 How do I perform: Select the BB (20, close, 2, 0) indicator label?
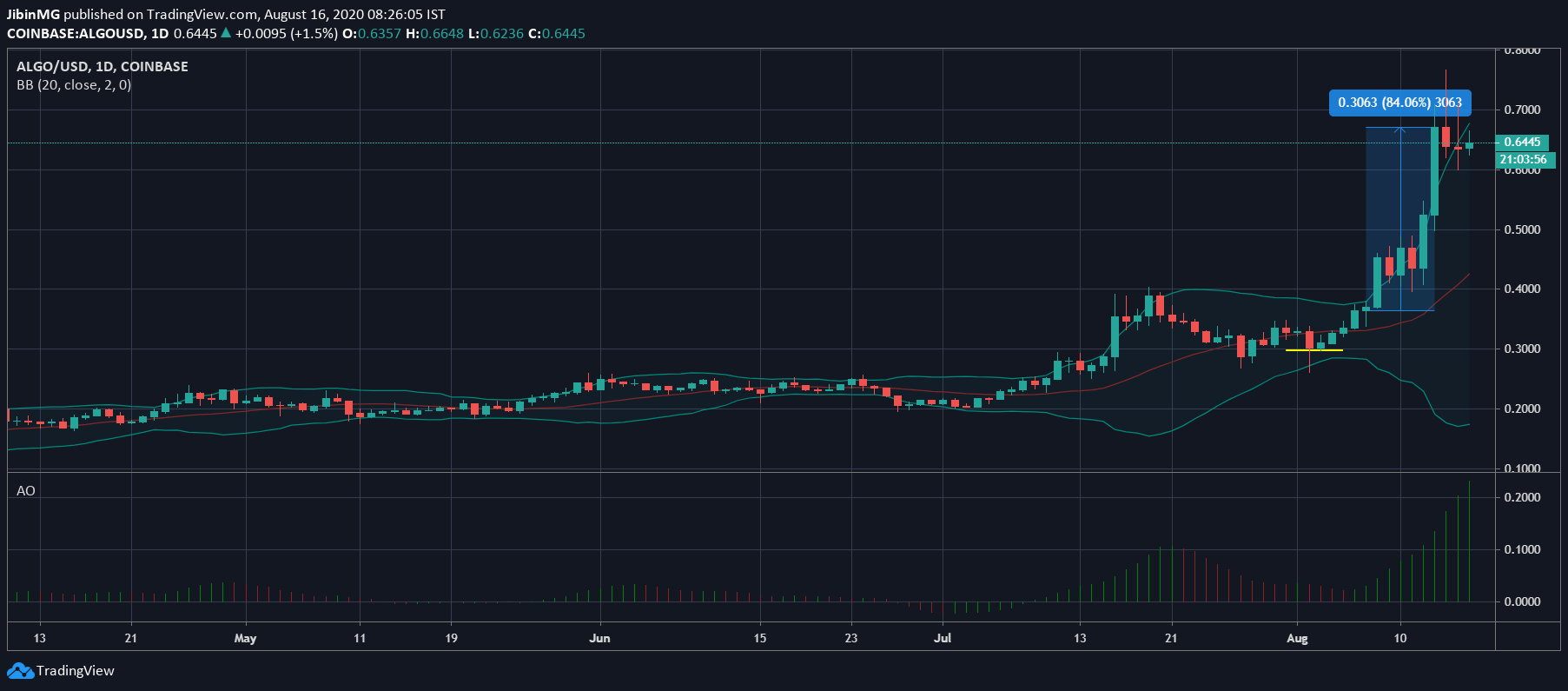[x=74, y=85]
